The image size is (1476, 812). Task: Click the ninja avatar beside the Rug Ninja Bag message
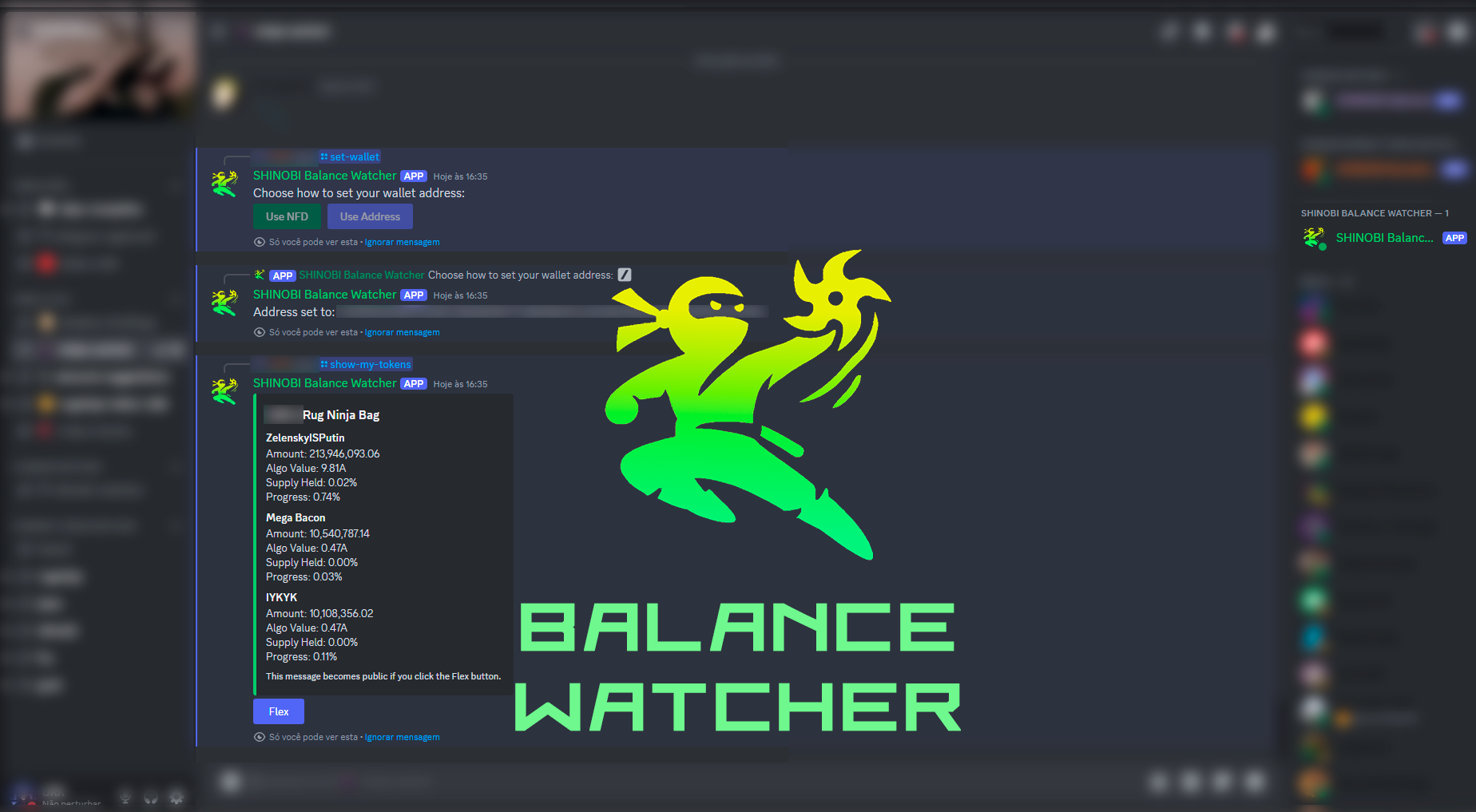[x=224, y=391]
